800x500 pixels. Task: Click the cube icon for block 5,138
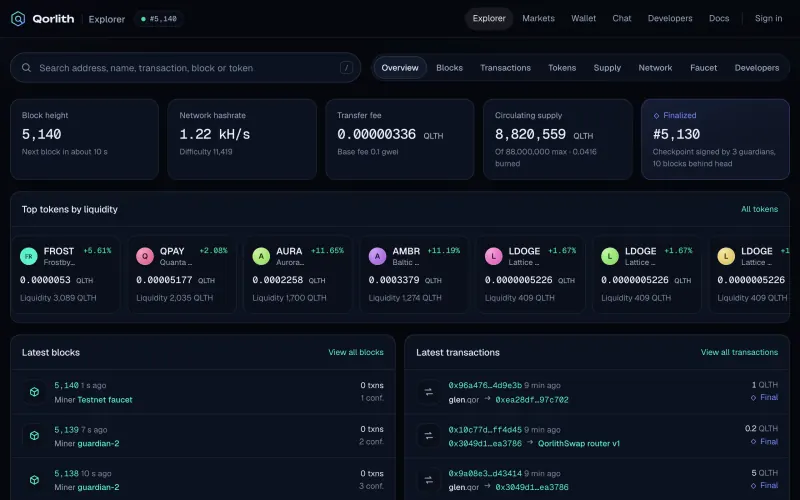coord(34,480)
